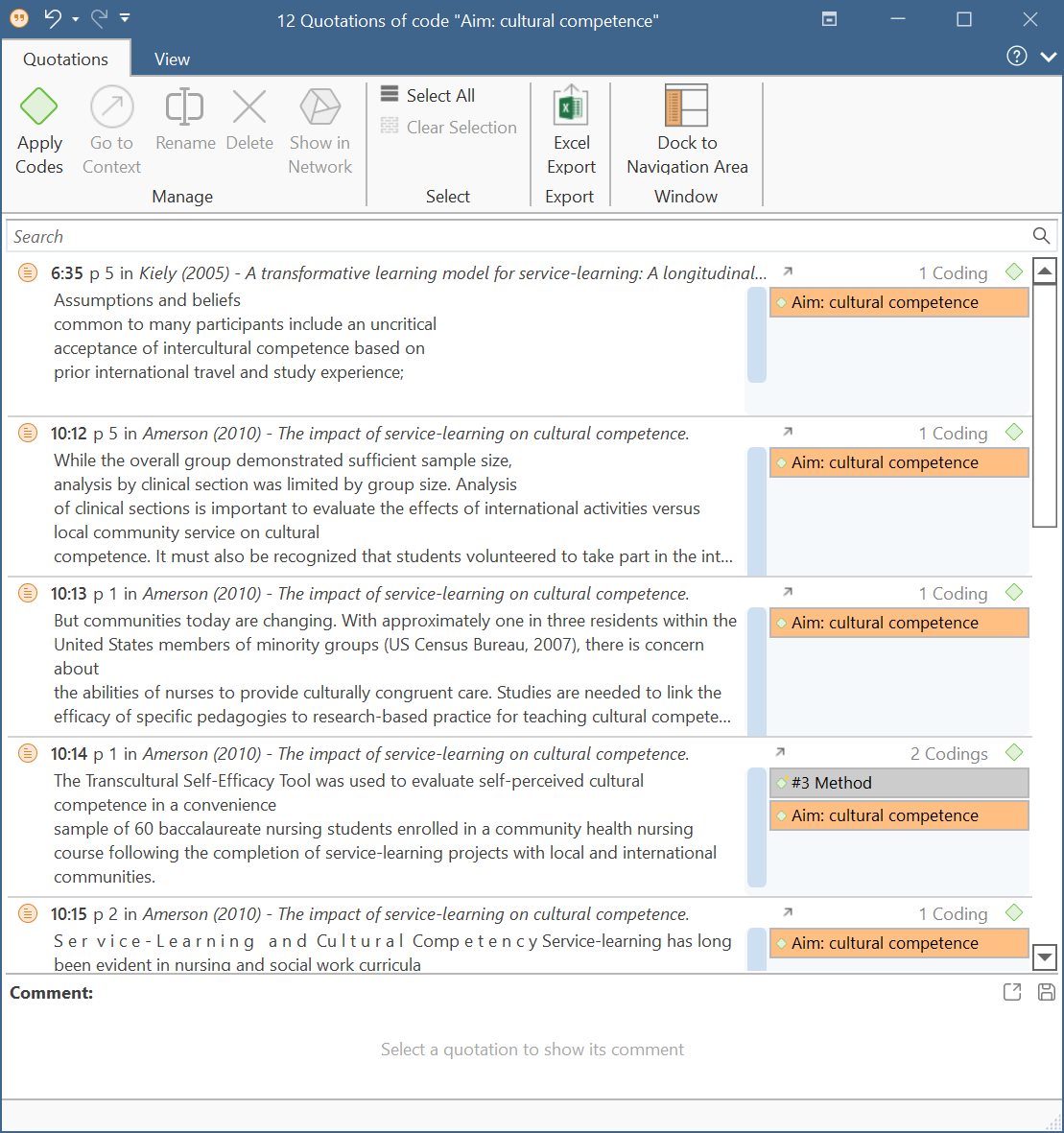Click the ribbon display options button
The image size is (1064, 1133).
pyautogui.click(x=830, y=19)
